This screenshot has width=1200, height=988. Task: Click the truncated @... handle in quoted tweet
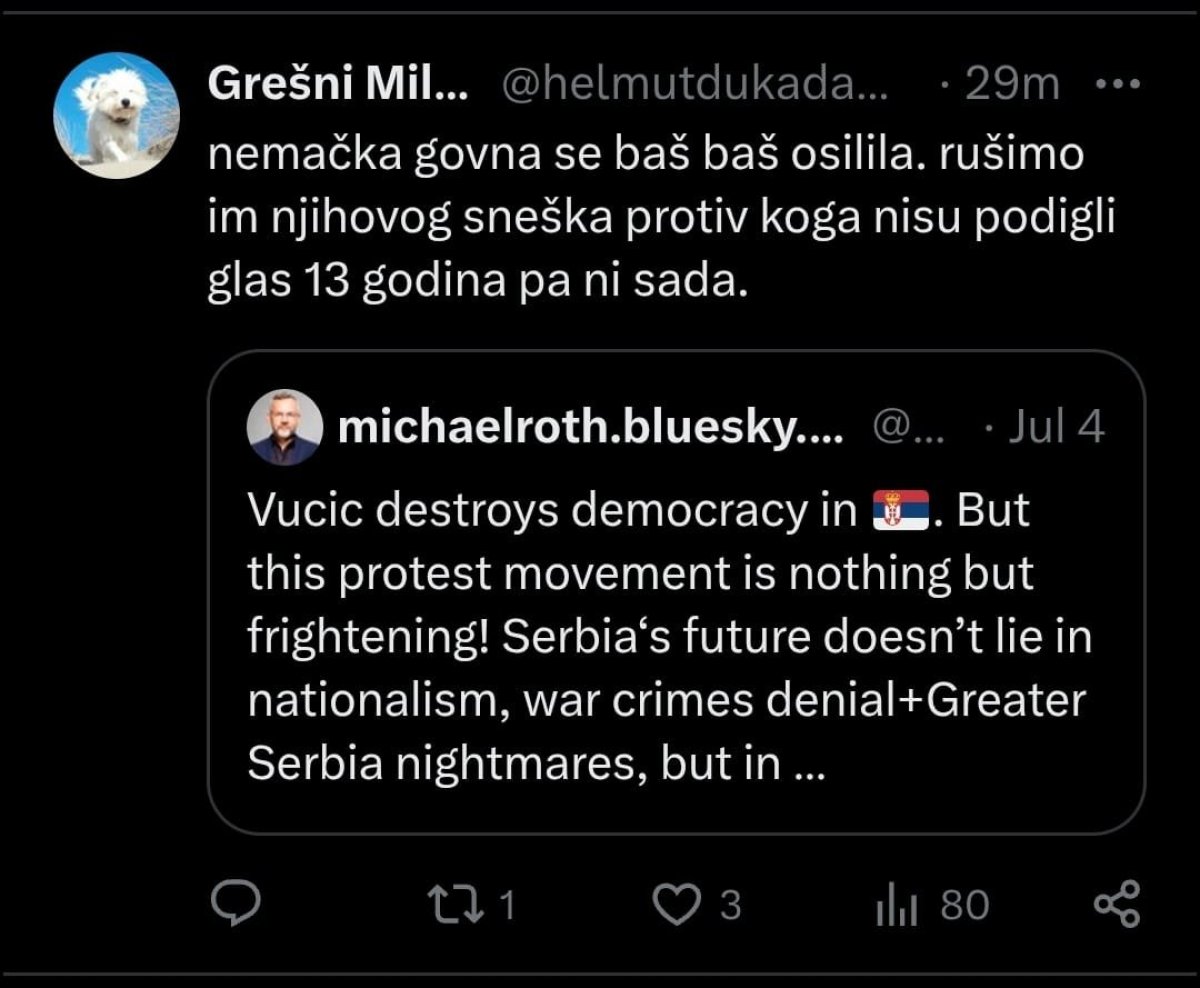point(908,428)
